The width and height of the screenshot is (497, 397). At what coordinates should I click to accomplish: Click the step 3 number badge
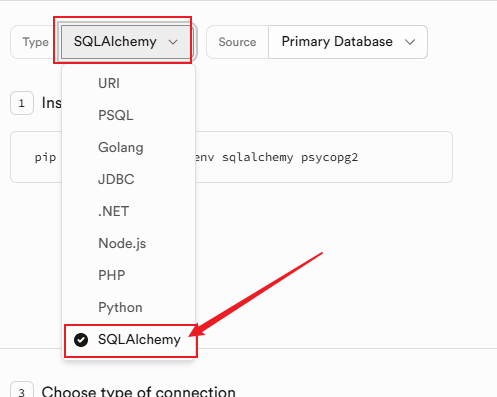click(x=22, y=389)
